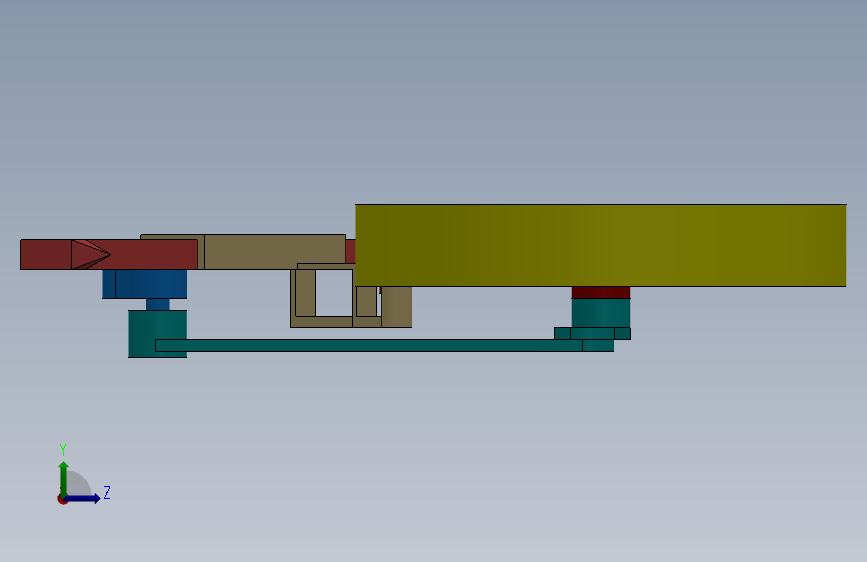Viewport: 867px width, 562px height.
Task: Click the red origin dot of the triad
Action: pos(62,499)
